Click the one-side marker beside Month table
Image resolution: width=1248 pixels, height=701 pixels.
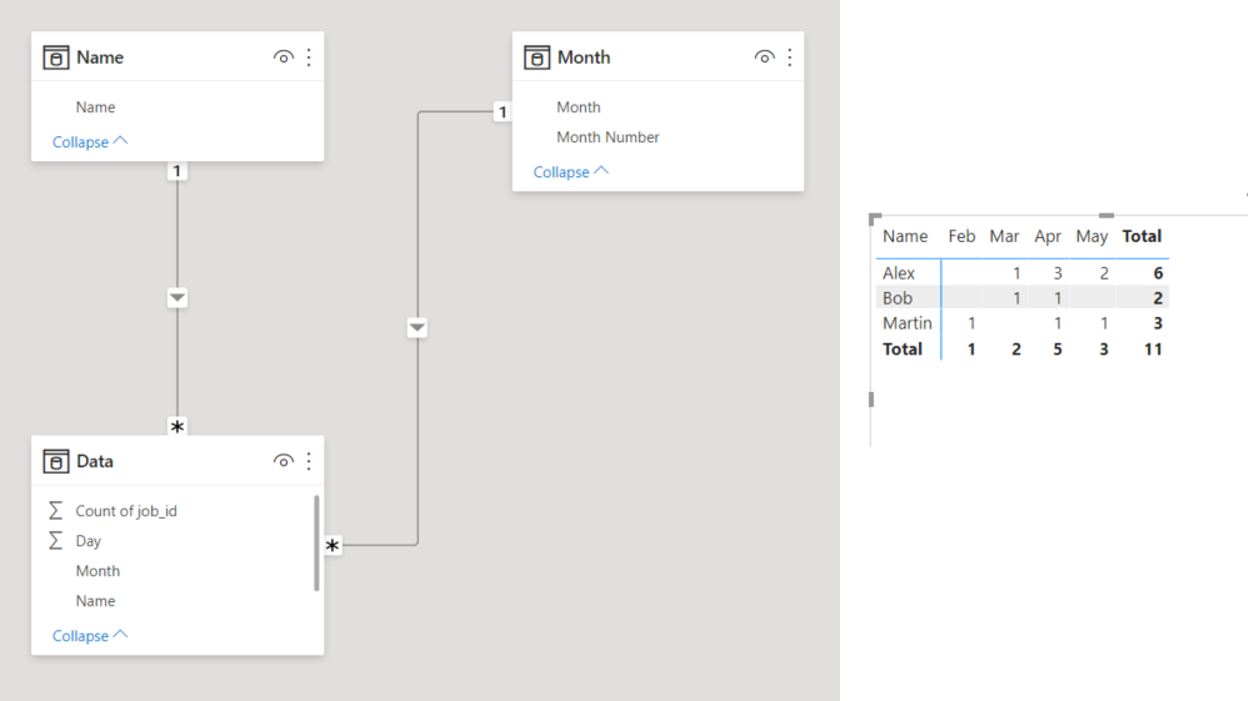(x=502, y=112)
